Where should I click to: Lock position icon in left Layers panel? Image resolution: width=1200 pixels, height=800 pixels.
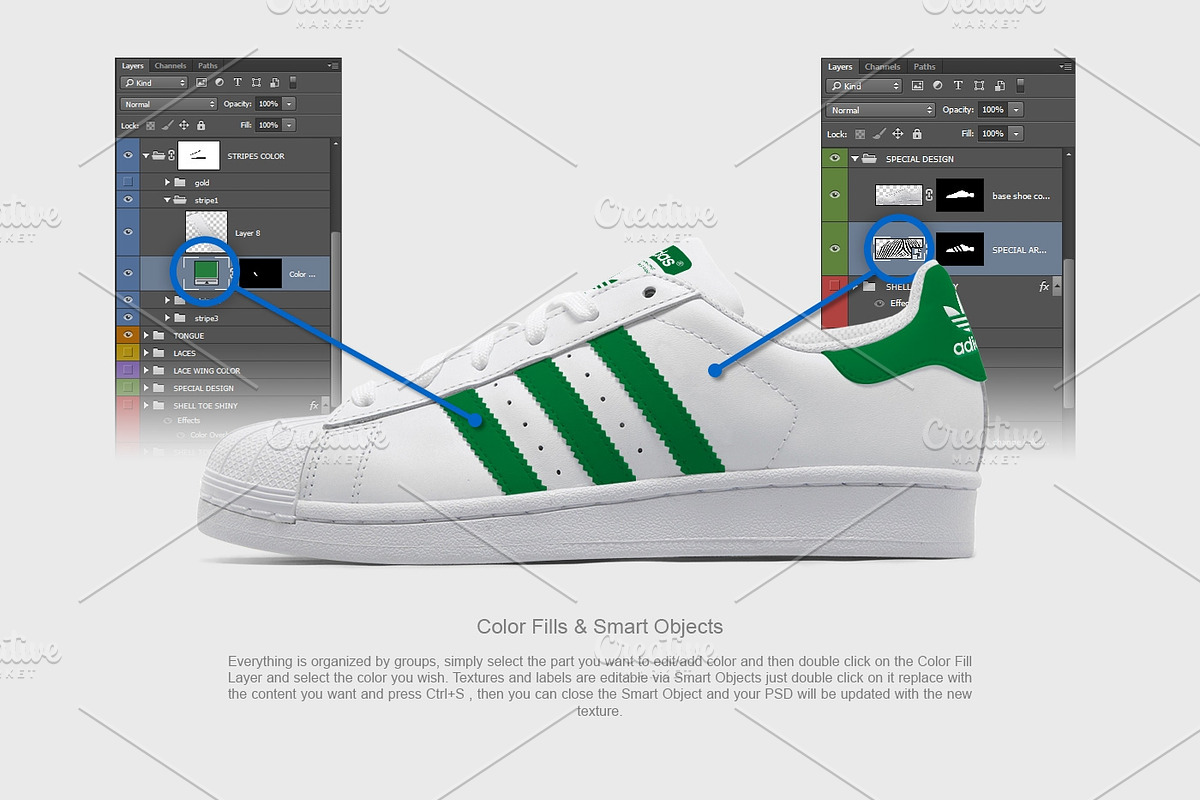[x=184, y=126]
